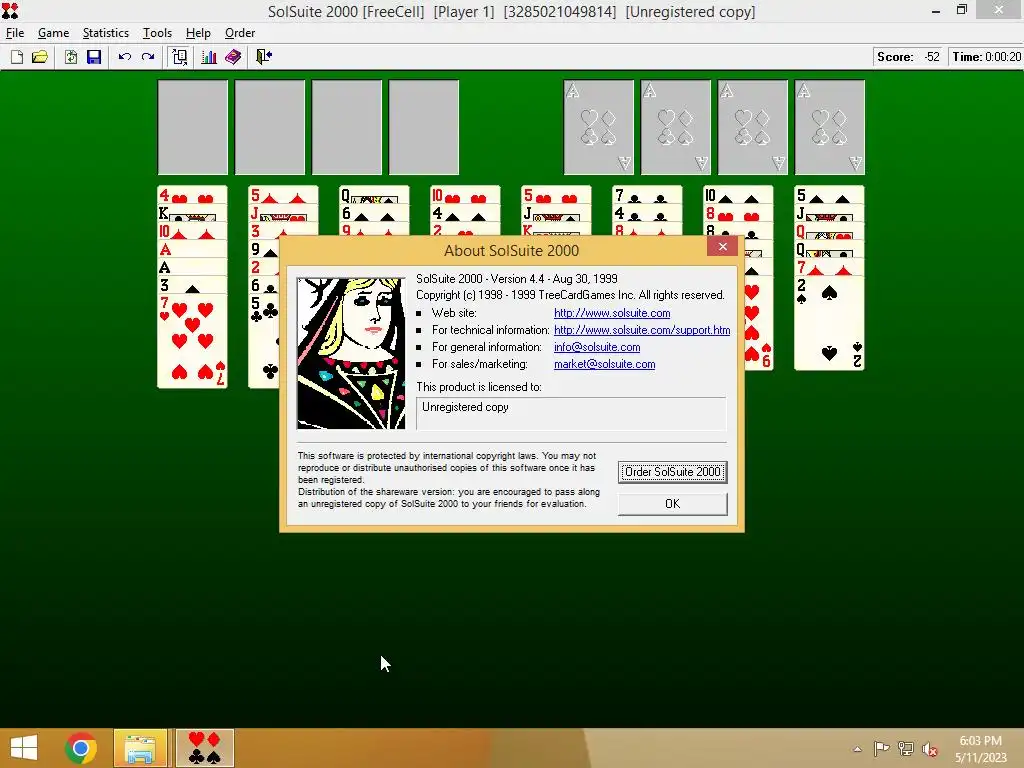Open the Statistics menu
1024x768 pixels.
(106, 33)
